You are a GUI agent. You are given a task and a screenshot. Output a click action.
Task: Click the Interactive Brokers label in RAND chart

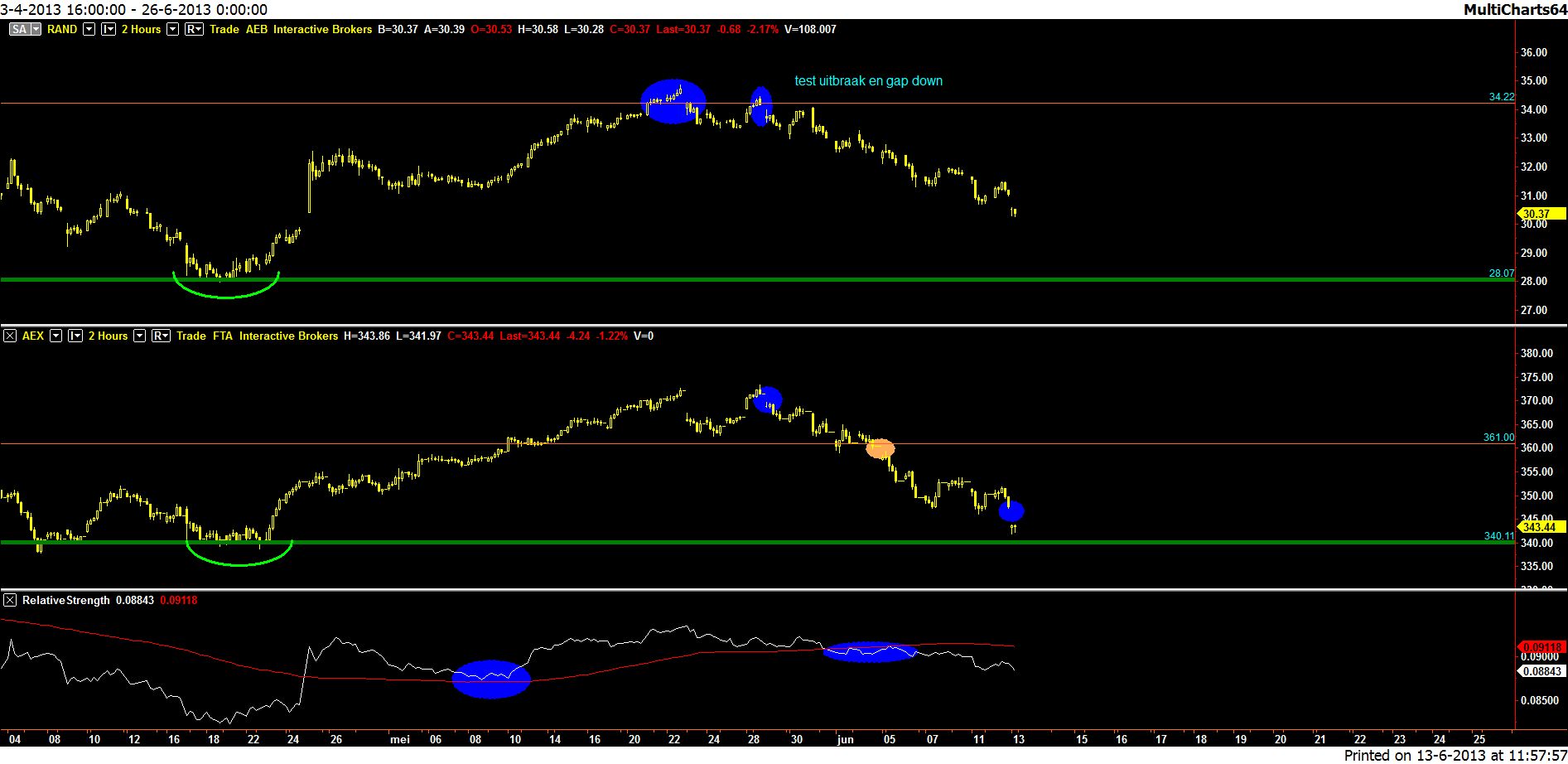(x=322, y=29)
